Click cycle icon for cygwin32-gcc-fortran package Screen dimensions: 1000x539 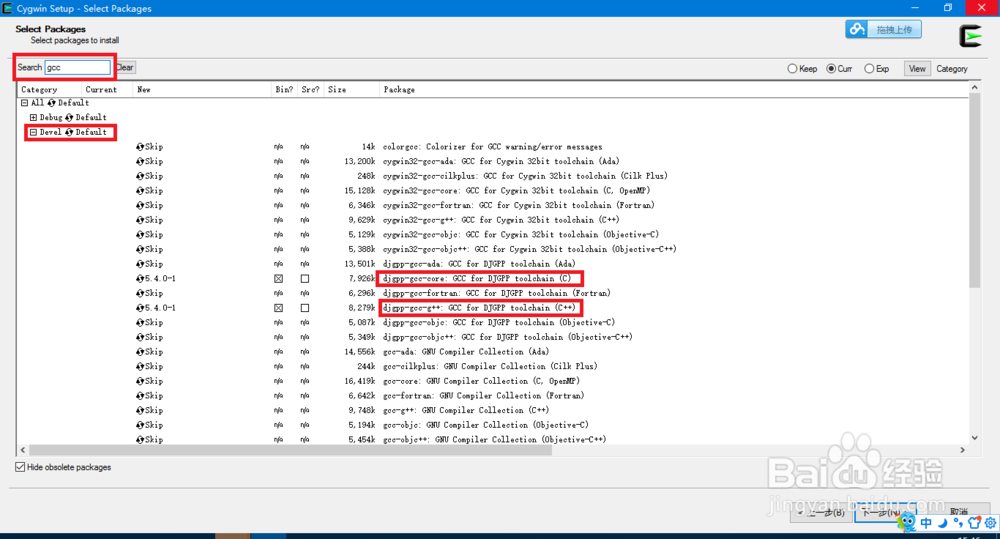pos(140,205)
